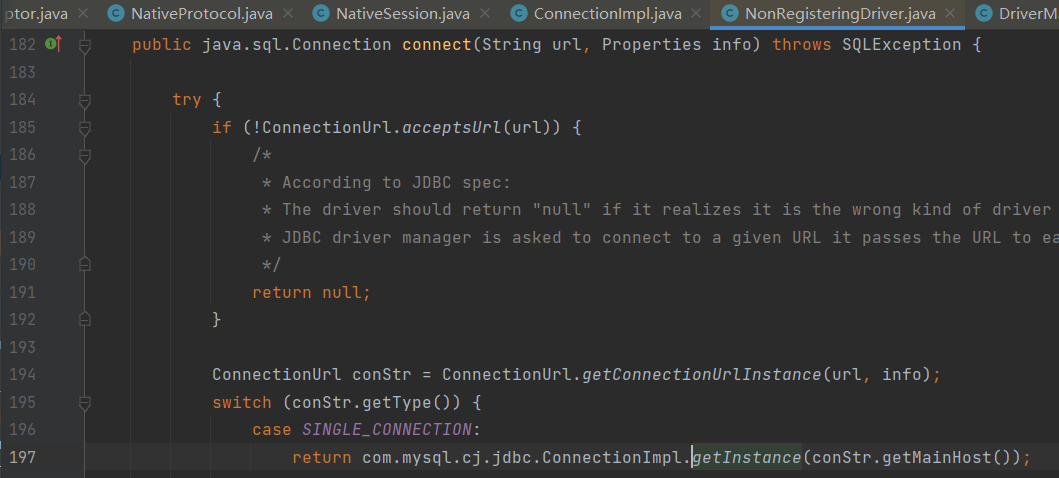This screenshot has width=1059, height=478.
Task: Click the ConnectionImpl.java class file icon
Action: 518,14
